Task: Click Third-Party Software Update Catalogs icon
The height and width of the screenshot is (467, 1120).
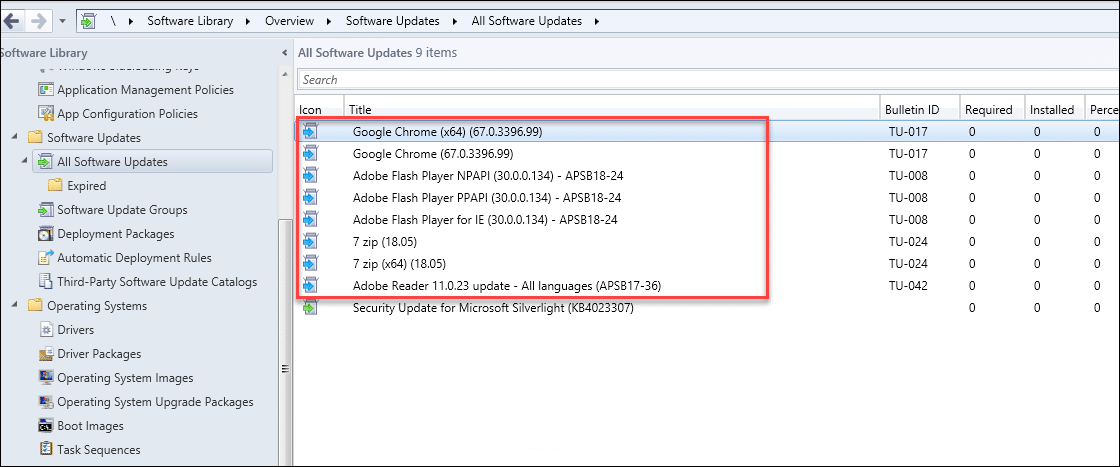Action: coord(46,281)
